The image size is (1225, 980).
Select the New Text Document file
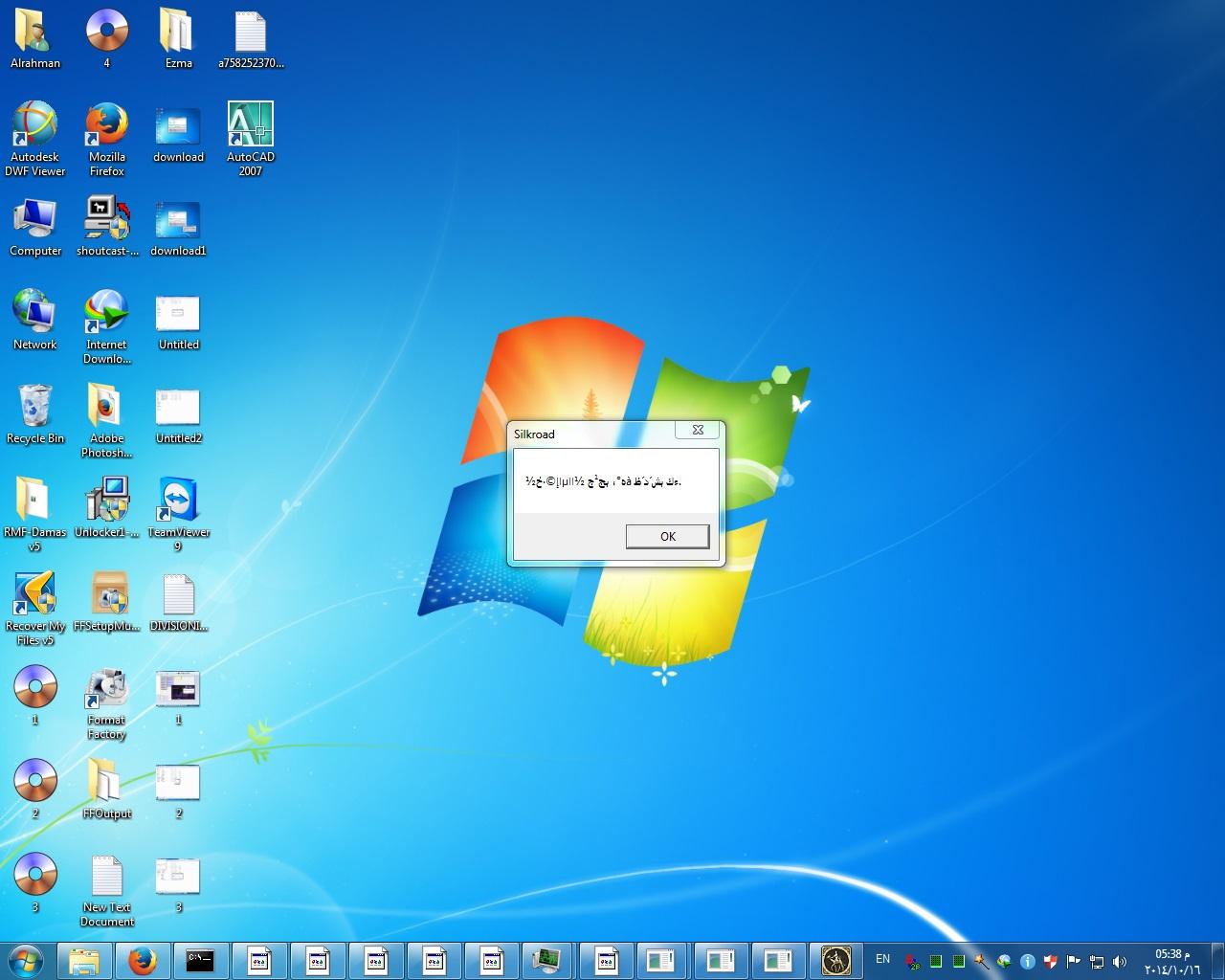point(106,892)
